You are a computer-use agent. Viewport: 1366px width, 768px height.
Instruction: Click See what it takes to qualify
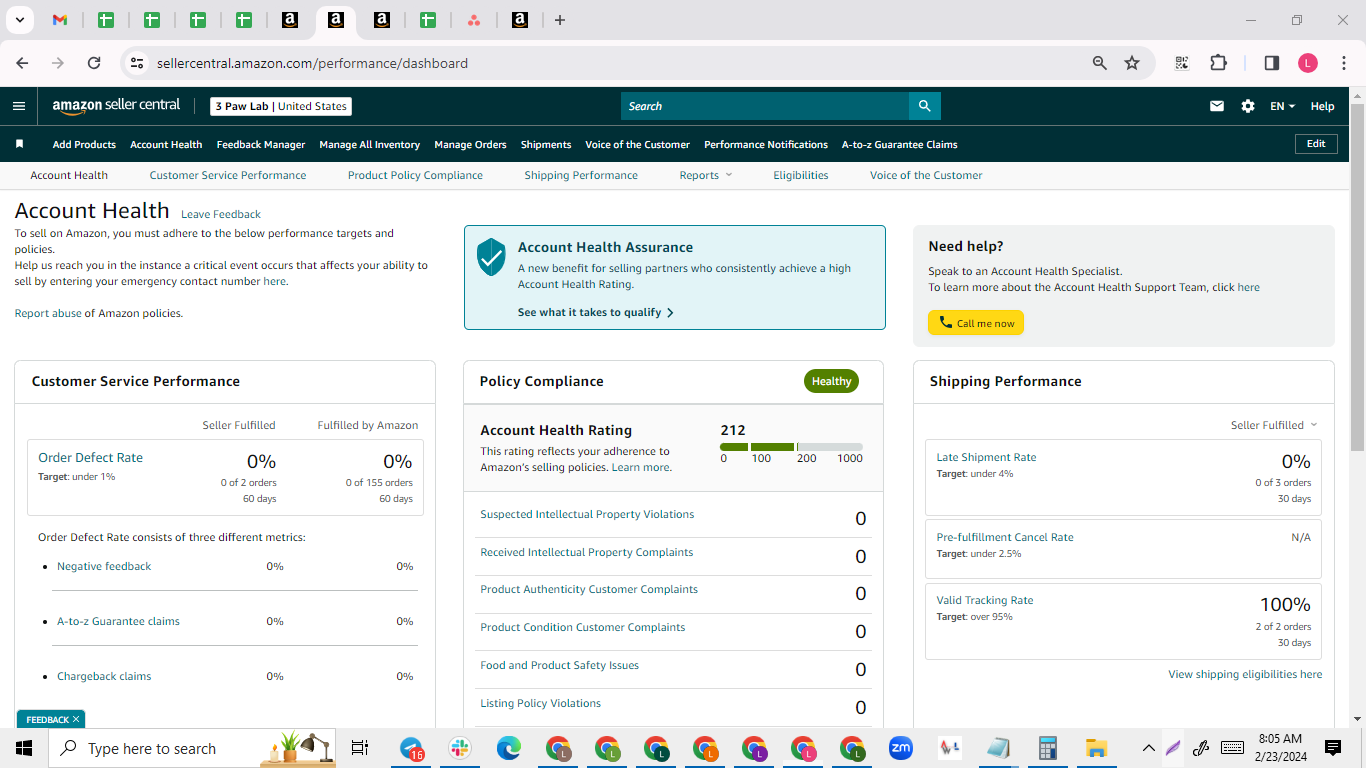pos(596,312)
